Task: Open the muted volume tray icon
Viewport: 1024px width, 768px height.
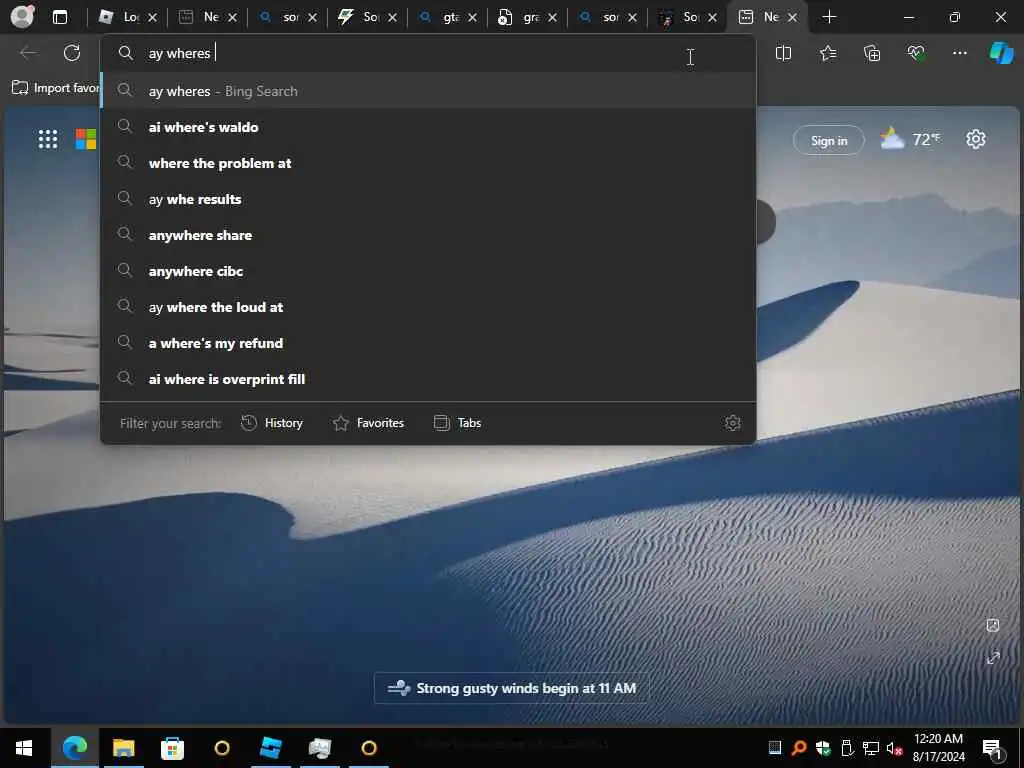Action: pos(895,748)
